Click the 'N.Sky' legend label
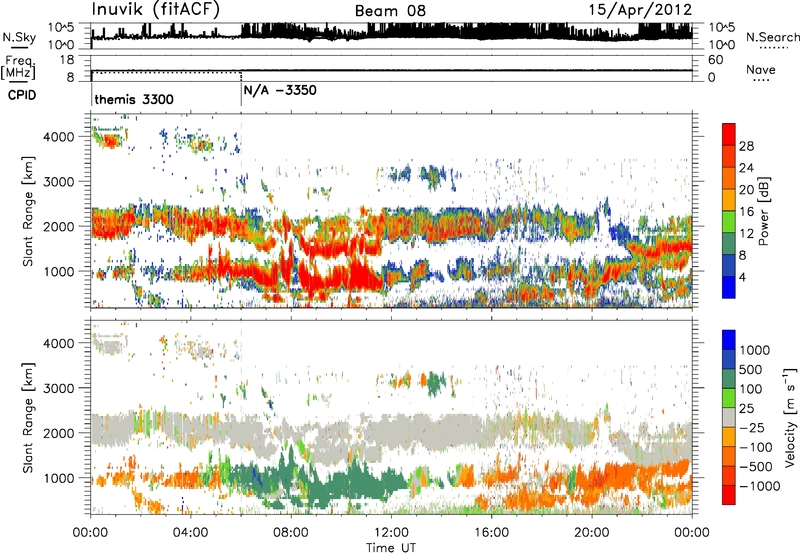Screen dimensions: 800x554 tap(19, 37)
